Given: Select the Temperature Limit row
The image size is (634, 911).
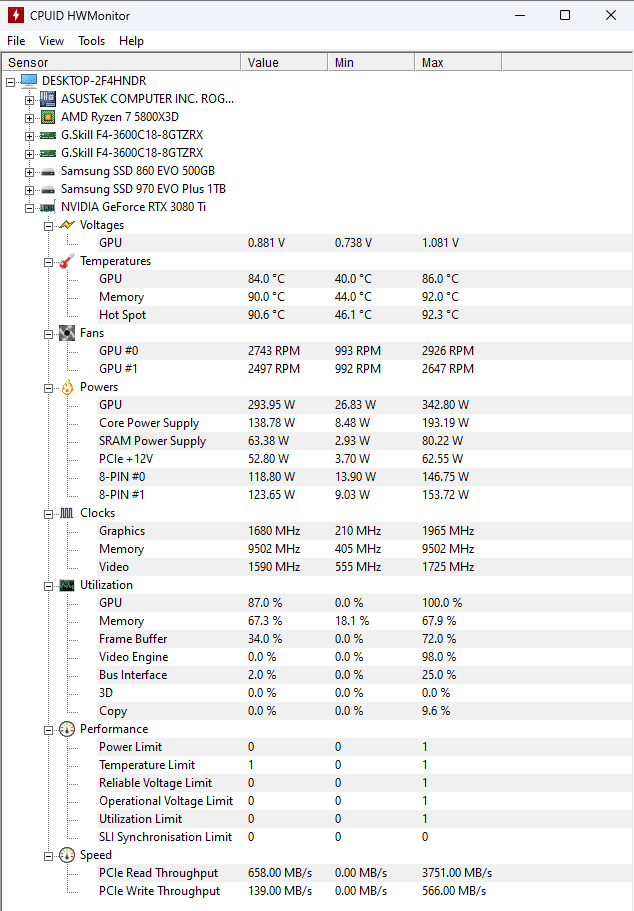Looking at the screenshot, I should click(x=365, y=765).
